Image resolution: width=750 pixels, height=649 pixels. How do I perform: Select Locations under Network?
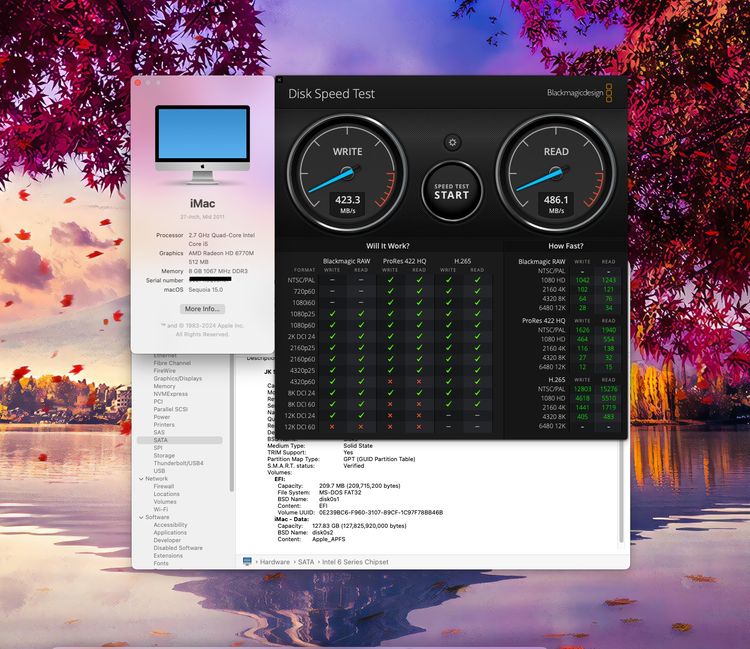(x=166, y=494)
